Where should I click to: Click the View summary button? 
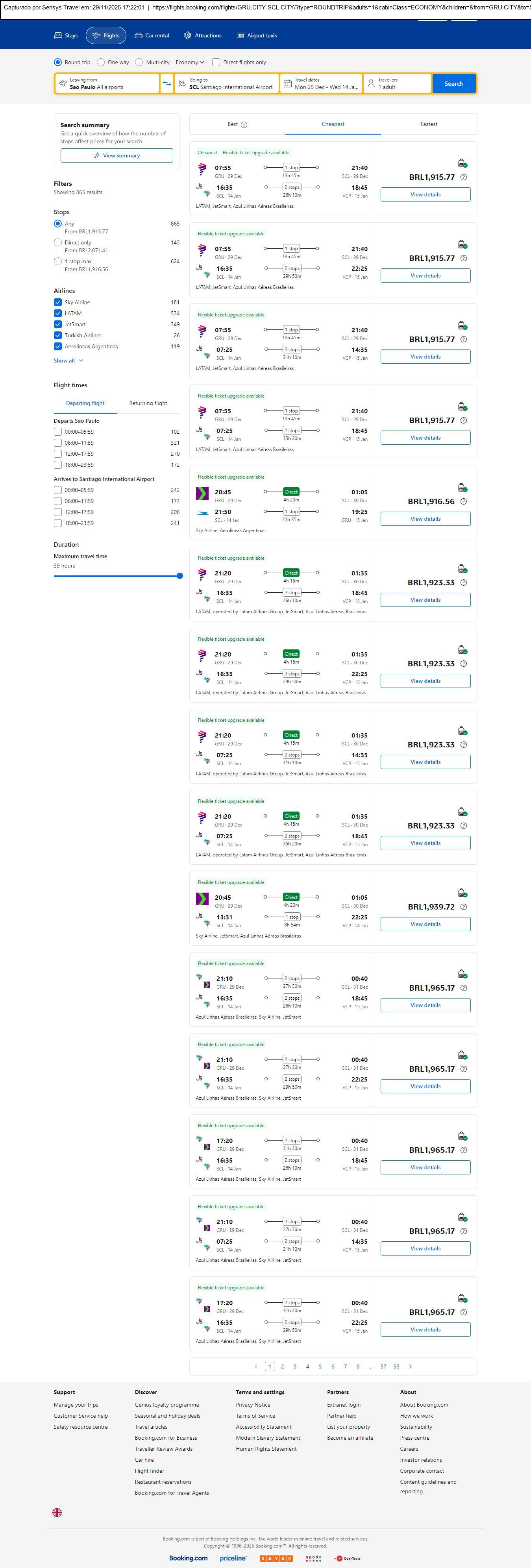pyautogui.click(x=116, y=156)
